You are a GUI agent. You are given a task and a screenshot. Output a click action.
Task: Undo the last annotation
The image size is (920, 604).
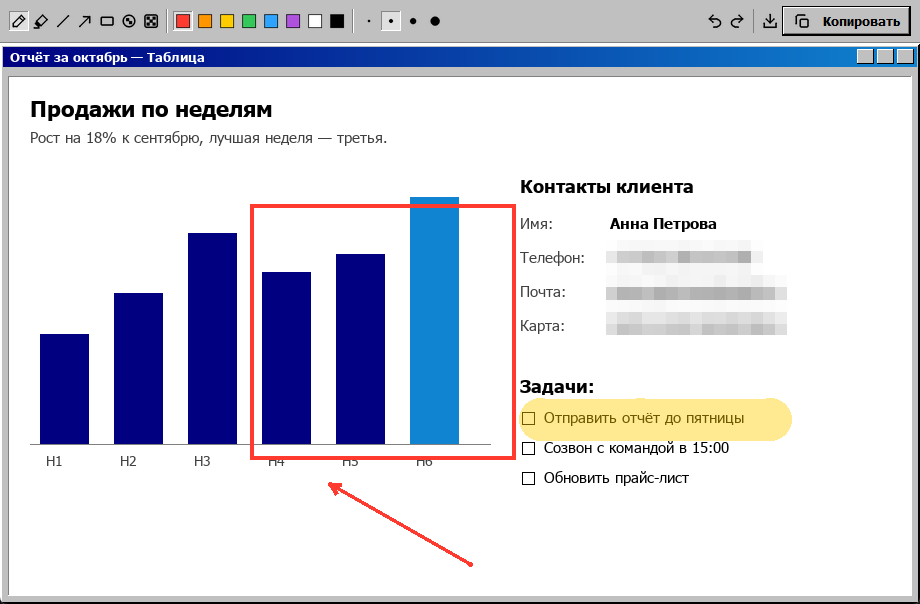click(715, 22)
